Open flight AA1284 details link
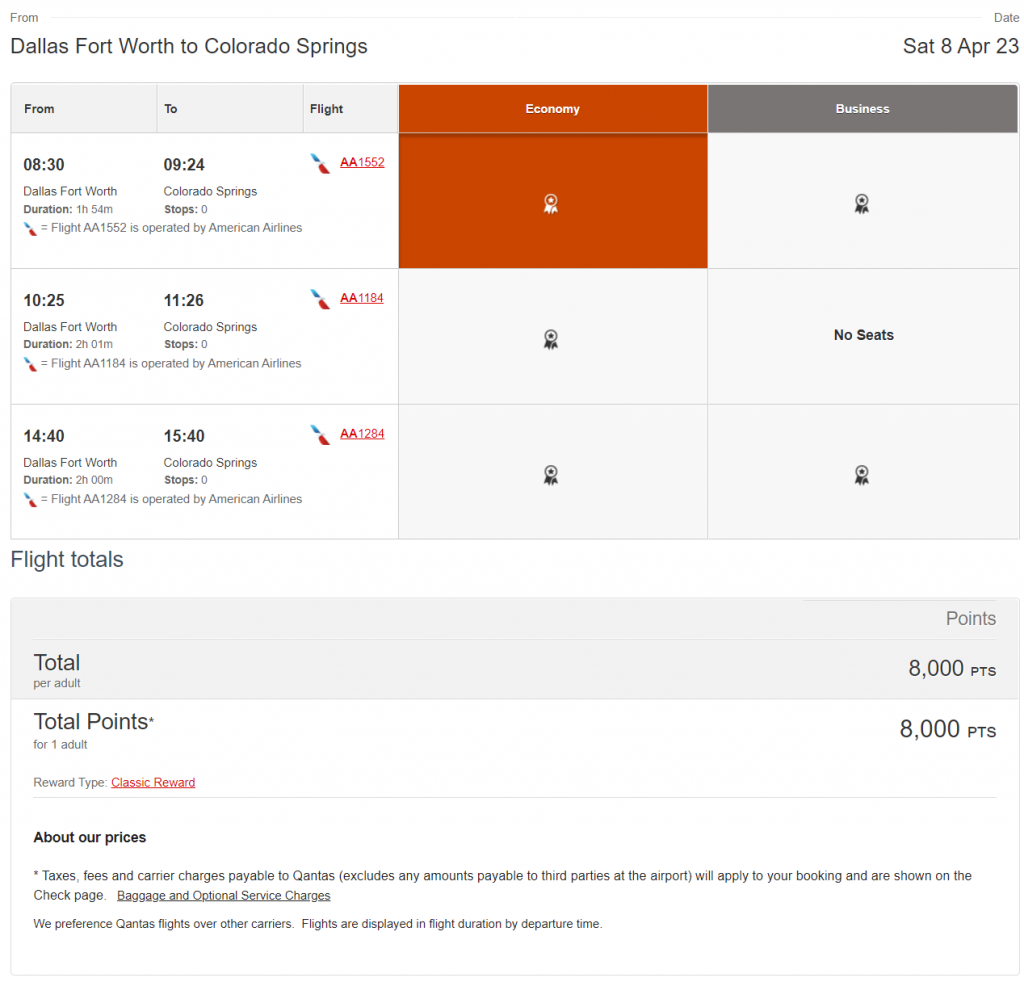The width and height of the screenshot is (1024, 982). coord(362,434)
